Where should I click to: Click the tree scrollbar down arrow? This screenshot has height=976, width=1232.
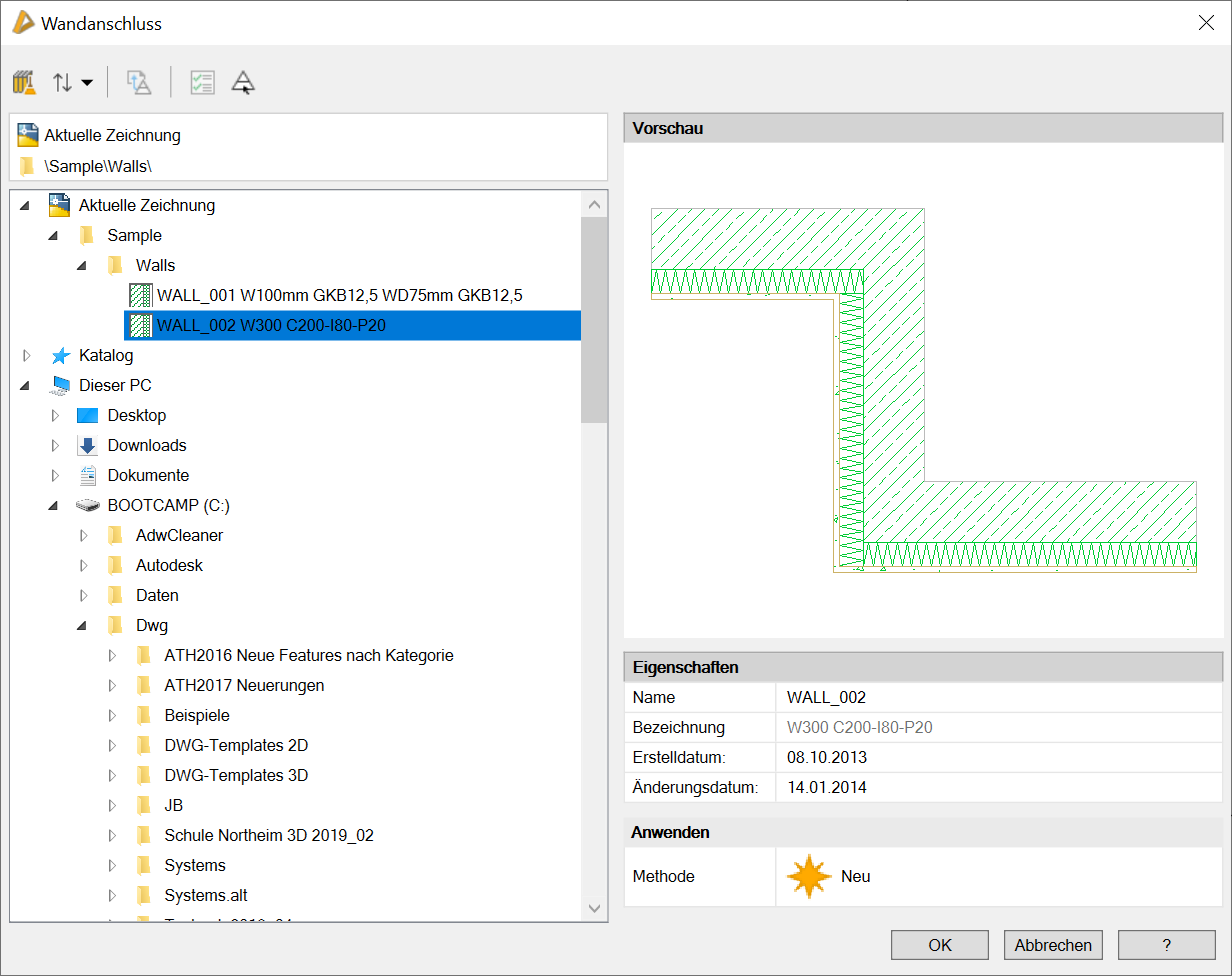tap(594, 908)
